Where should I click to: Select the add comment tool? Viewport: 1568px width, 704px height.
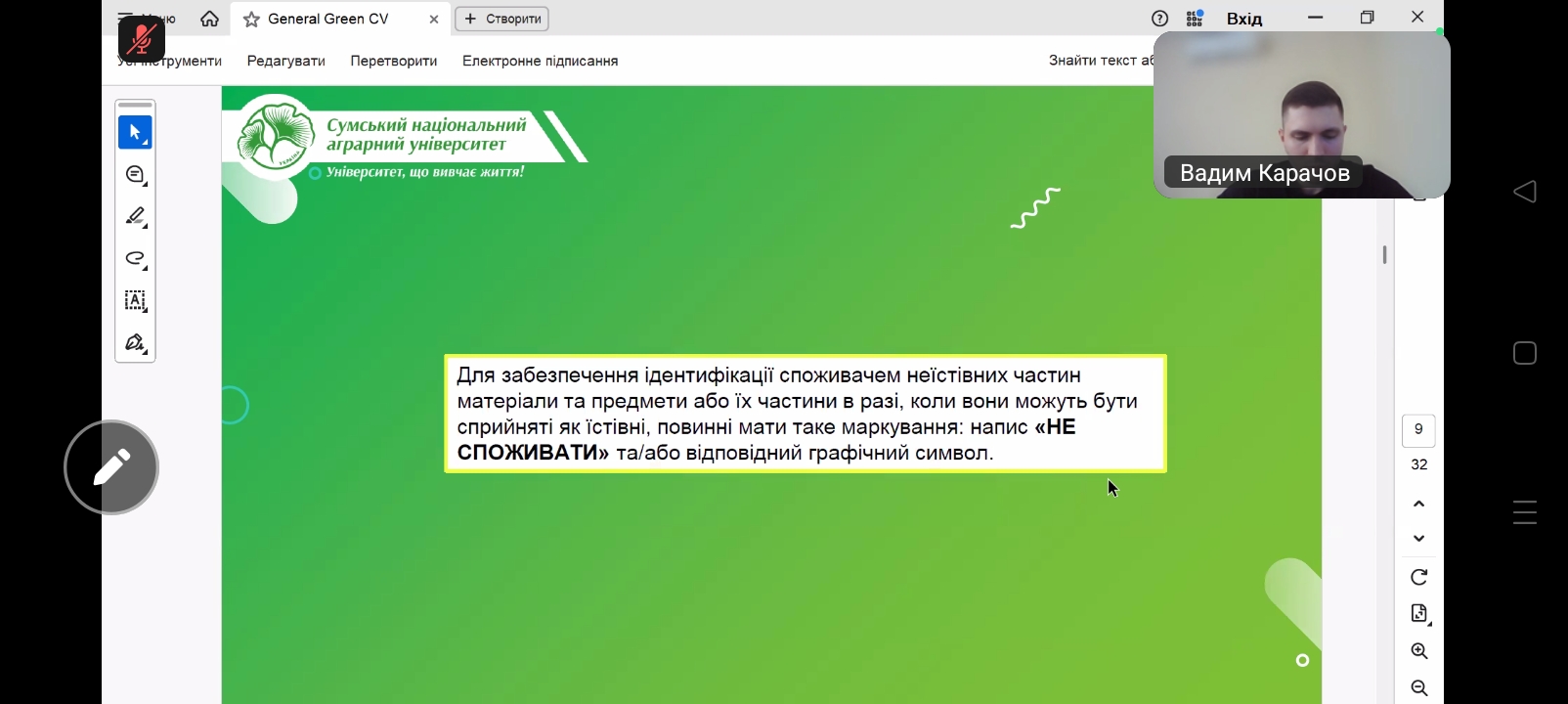pyautogui.click(x=135, y=175)
